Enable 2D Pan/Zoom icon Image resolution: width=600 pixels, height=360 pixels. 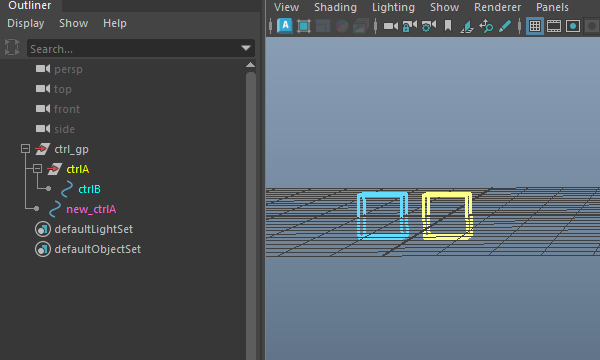486,26
